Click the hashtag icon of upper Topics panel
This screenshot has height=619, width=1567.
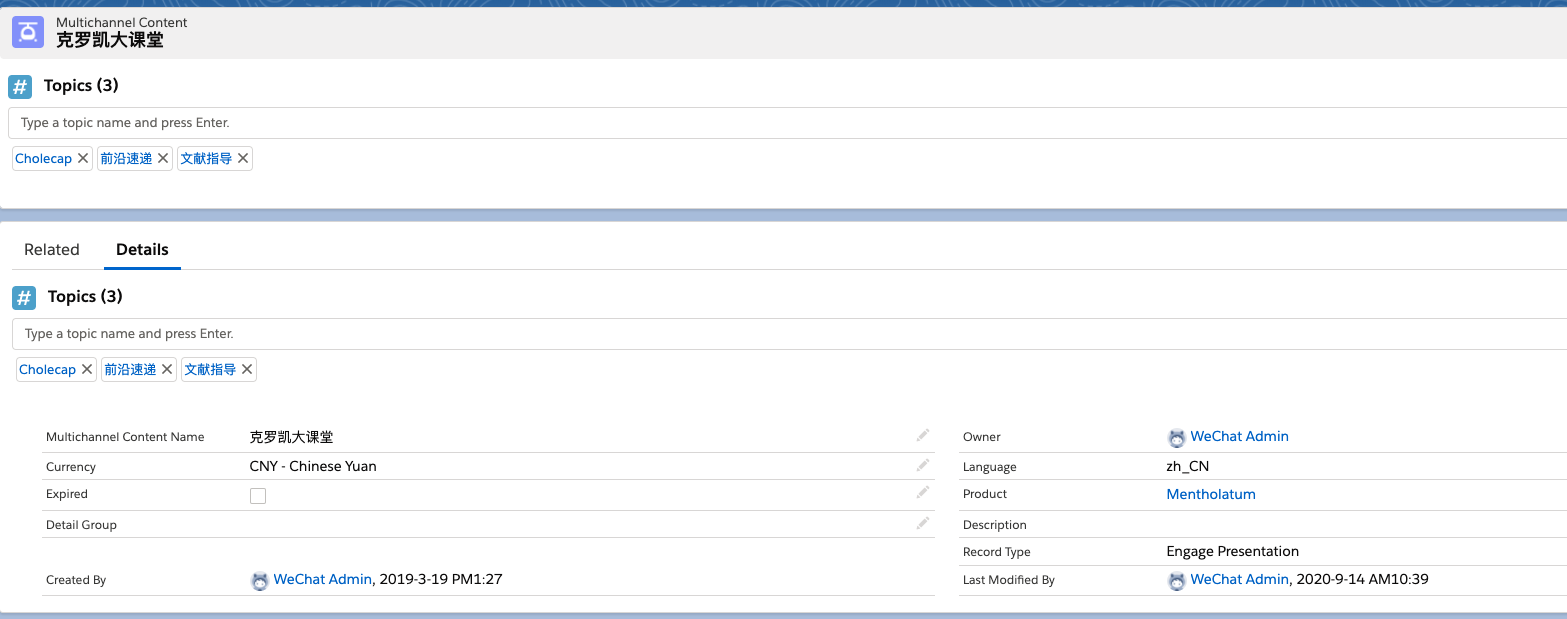point(20,86)
